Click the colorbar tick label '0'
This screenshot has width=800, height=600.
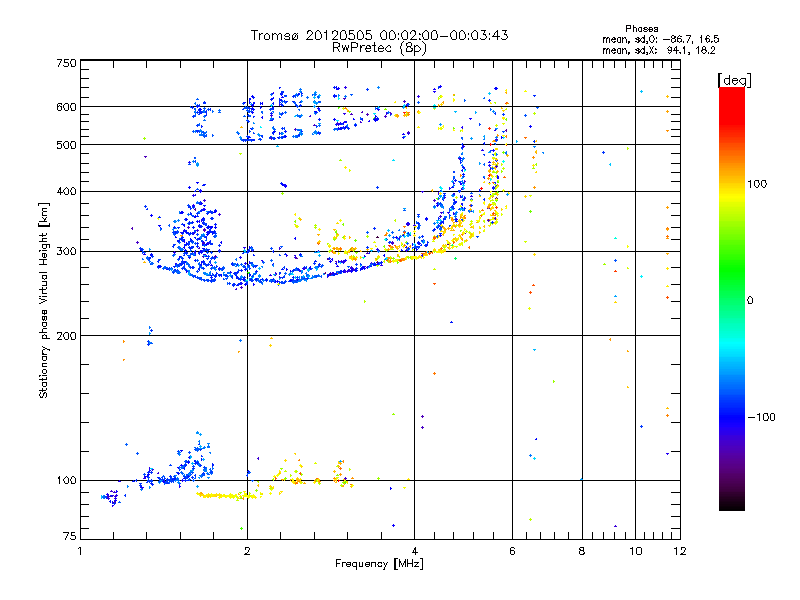coord(749,301)
